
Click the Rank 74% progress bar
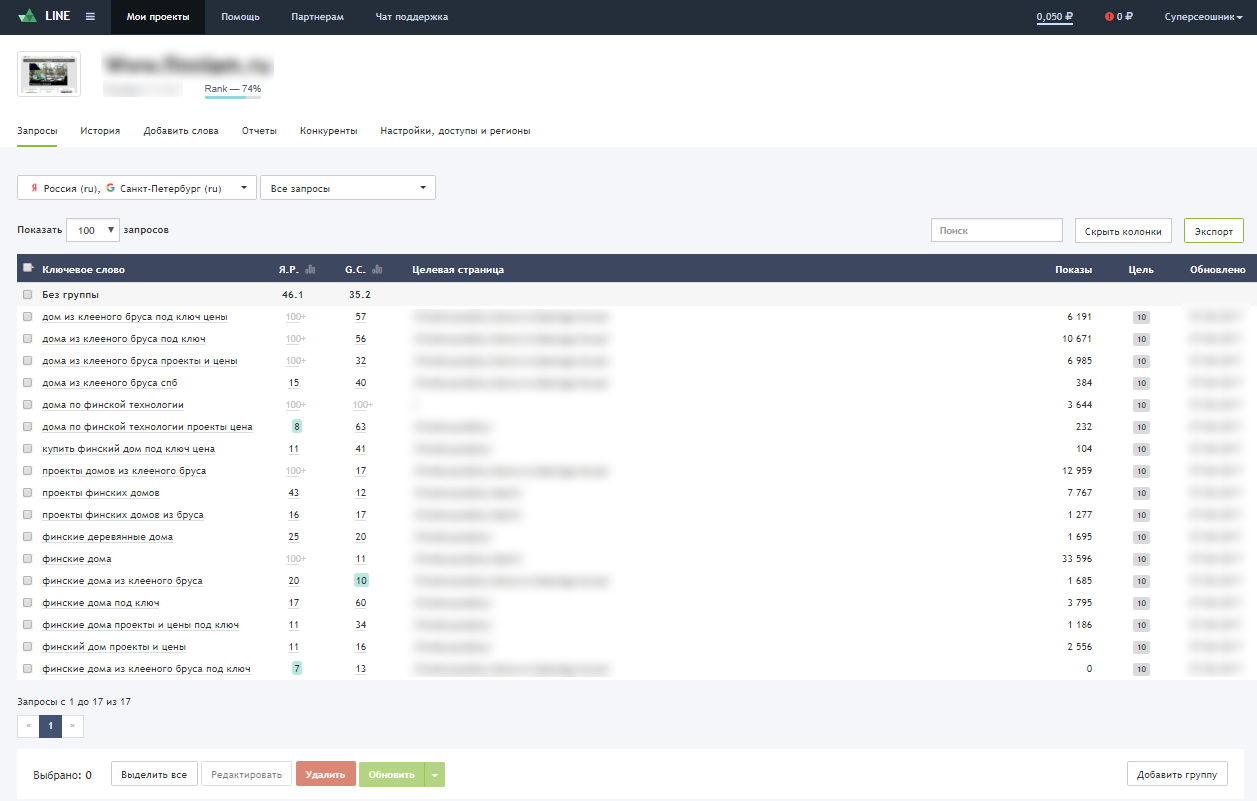coord(232,98)
